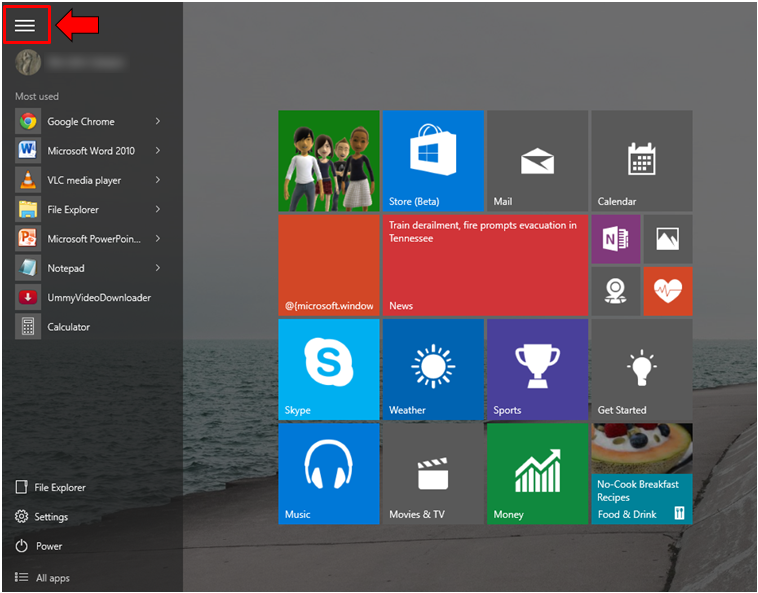758x593 pixels.
Task: Click the hamburger menu button
Action: pos(25,25)
